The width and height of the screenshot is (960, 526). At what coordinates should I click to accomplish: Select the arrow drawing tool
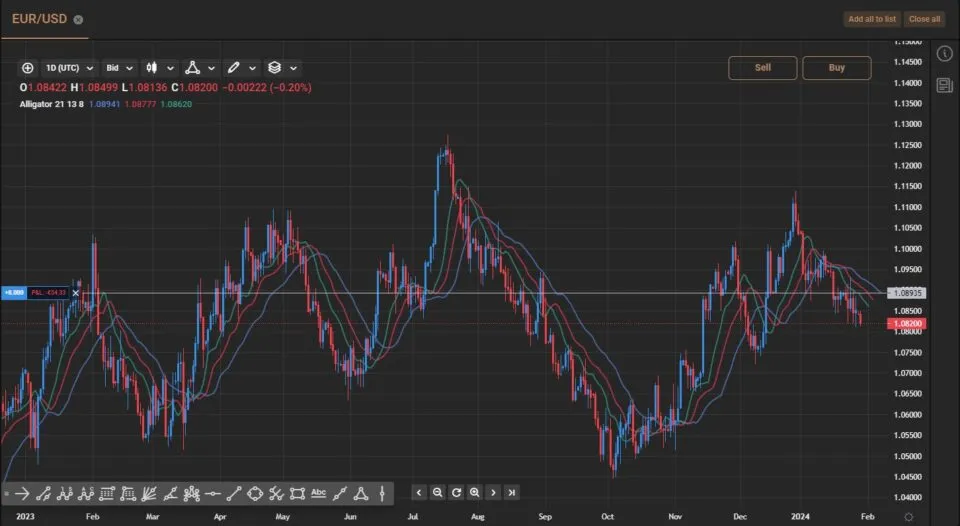coord(21,493)
